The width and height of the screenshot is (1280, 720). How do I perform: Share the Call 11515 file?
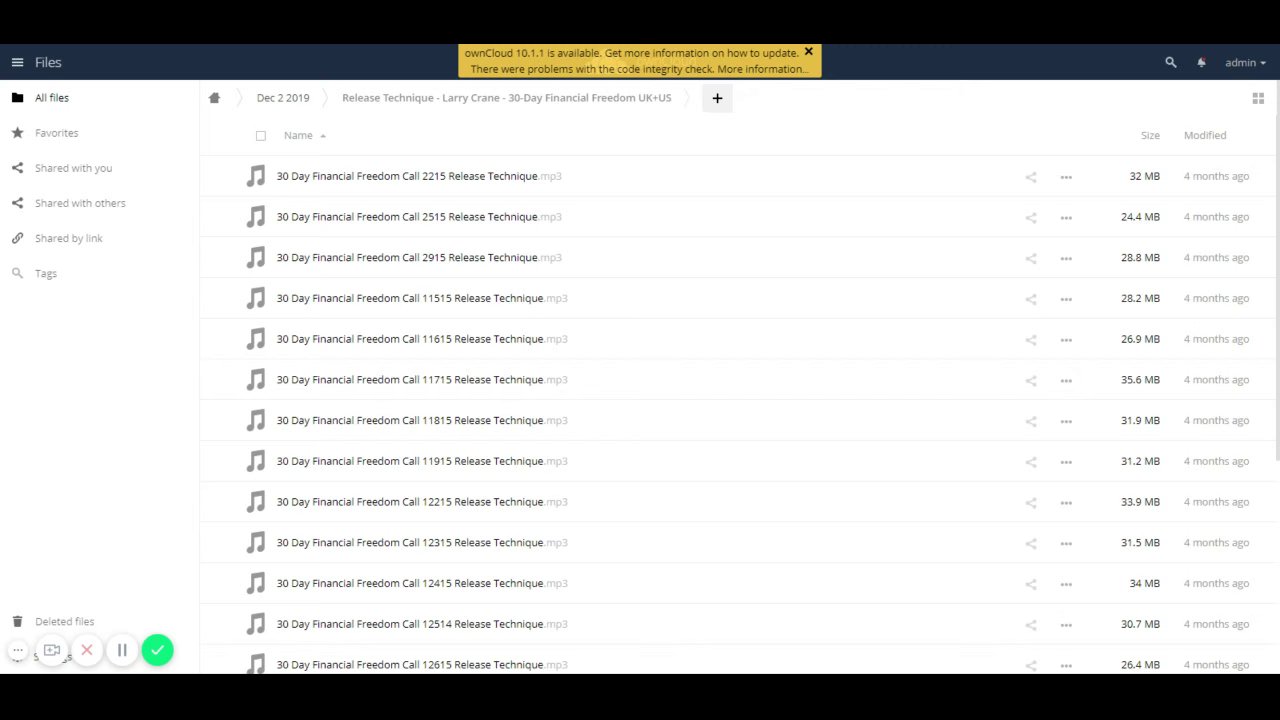[1031, 299]
